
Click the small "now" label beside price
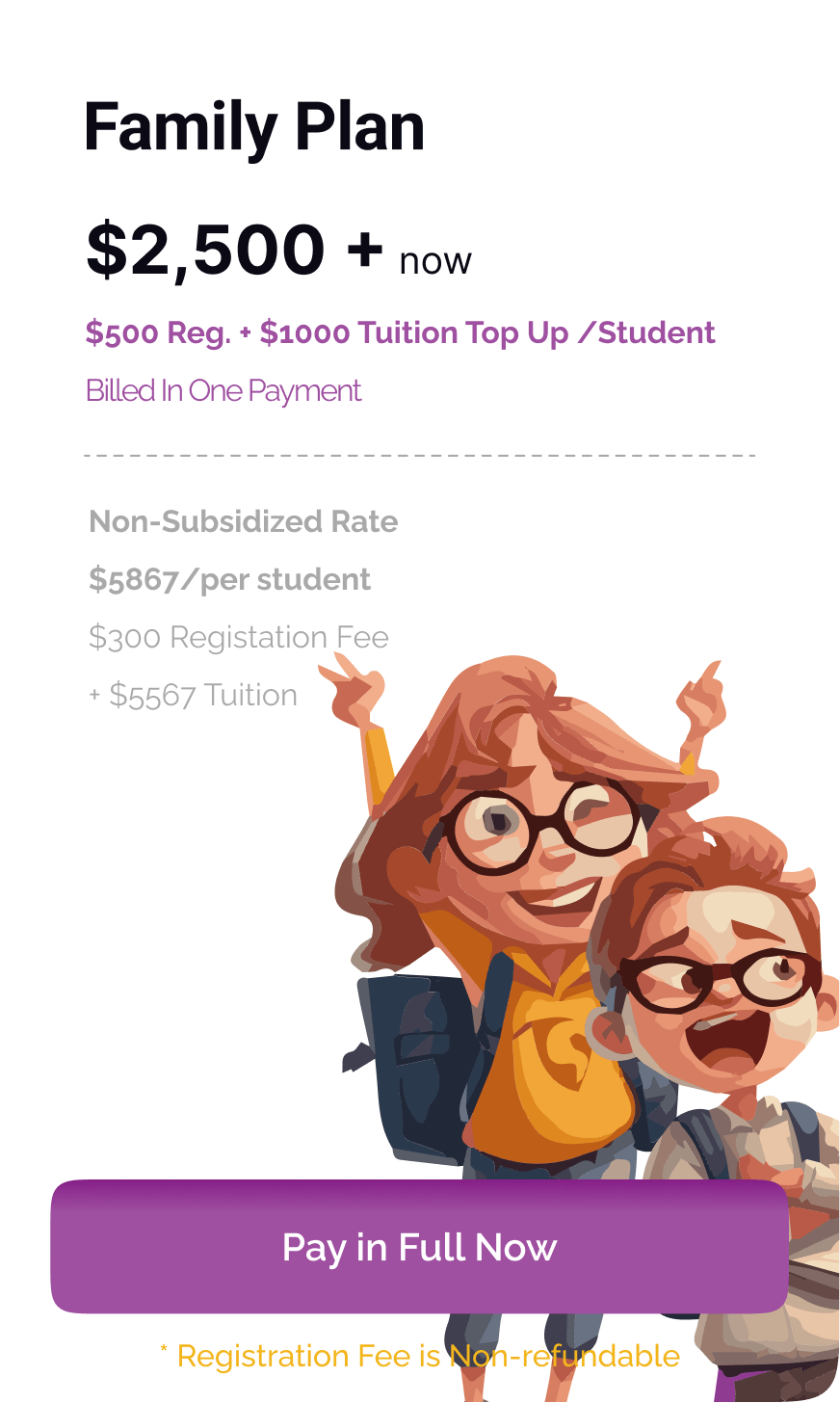(x=435, y=261)
